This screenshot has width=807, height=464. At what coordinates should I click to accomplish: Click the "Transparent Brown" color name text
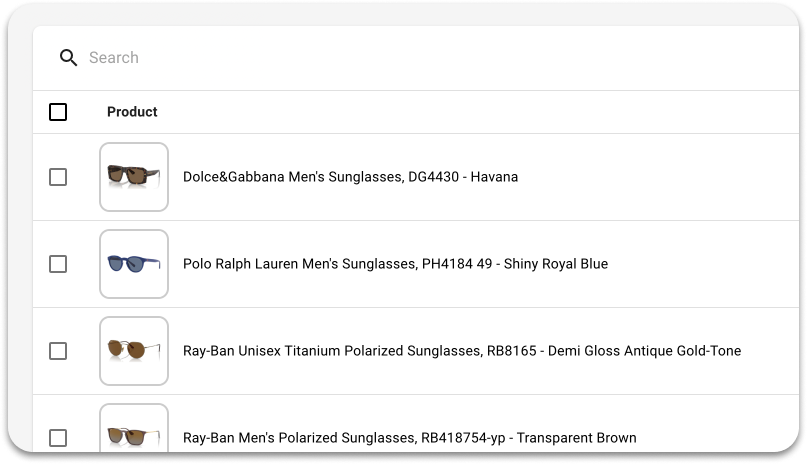pyautogui.click(x=576, y=438)
